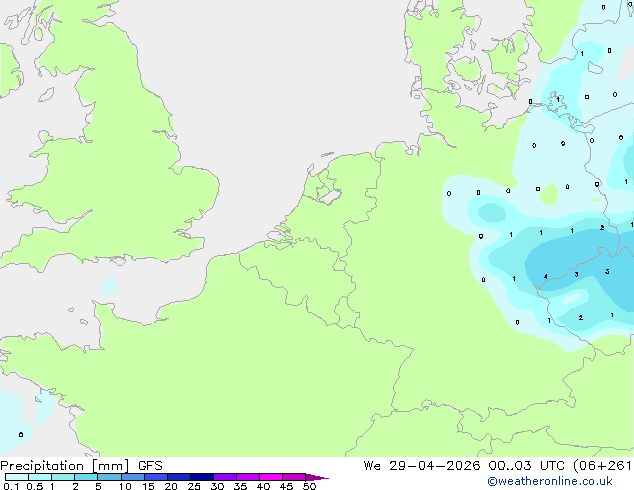Click the legend label "0.5"

(x=35, y=486)
